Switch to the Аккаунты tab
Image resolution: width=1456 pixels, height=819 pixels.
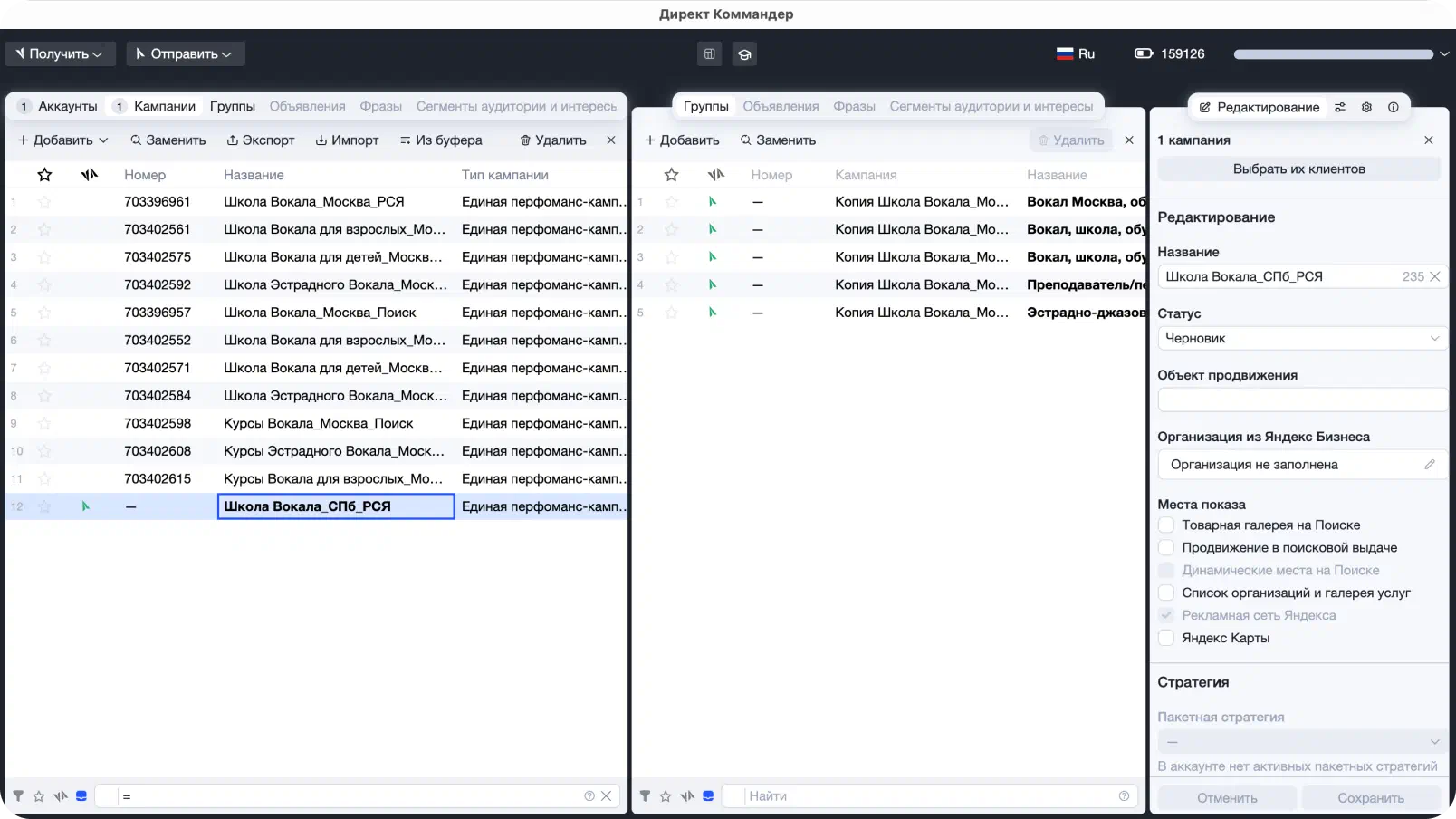click(x=58, y=107)
